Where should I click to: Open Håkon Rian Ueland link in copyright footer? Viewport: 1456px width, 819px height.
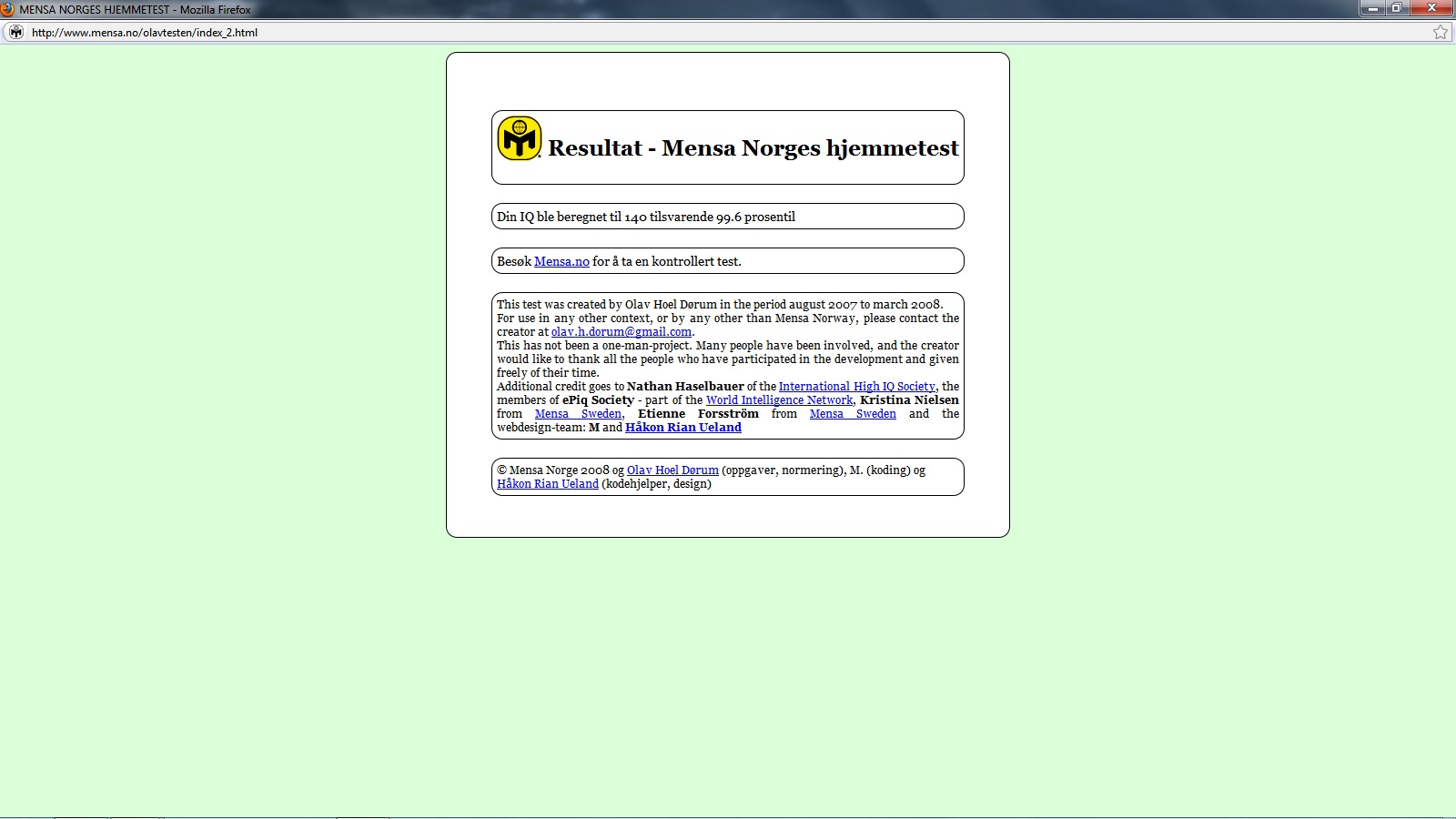tap(548, 484)
